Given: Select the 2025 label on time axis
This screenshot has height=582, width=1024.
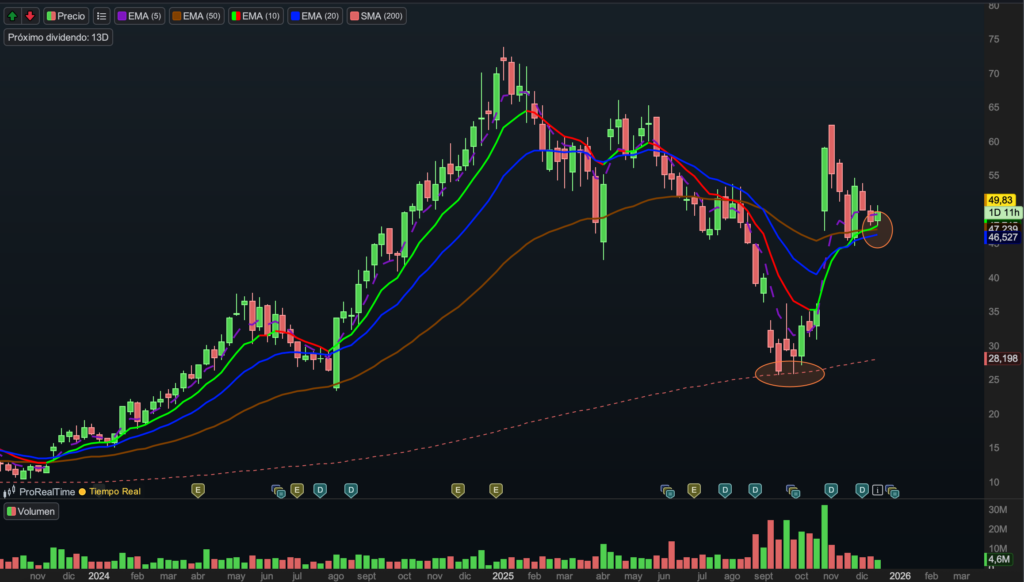Looking at the screenshot, I should point(500,576).
